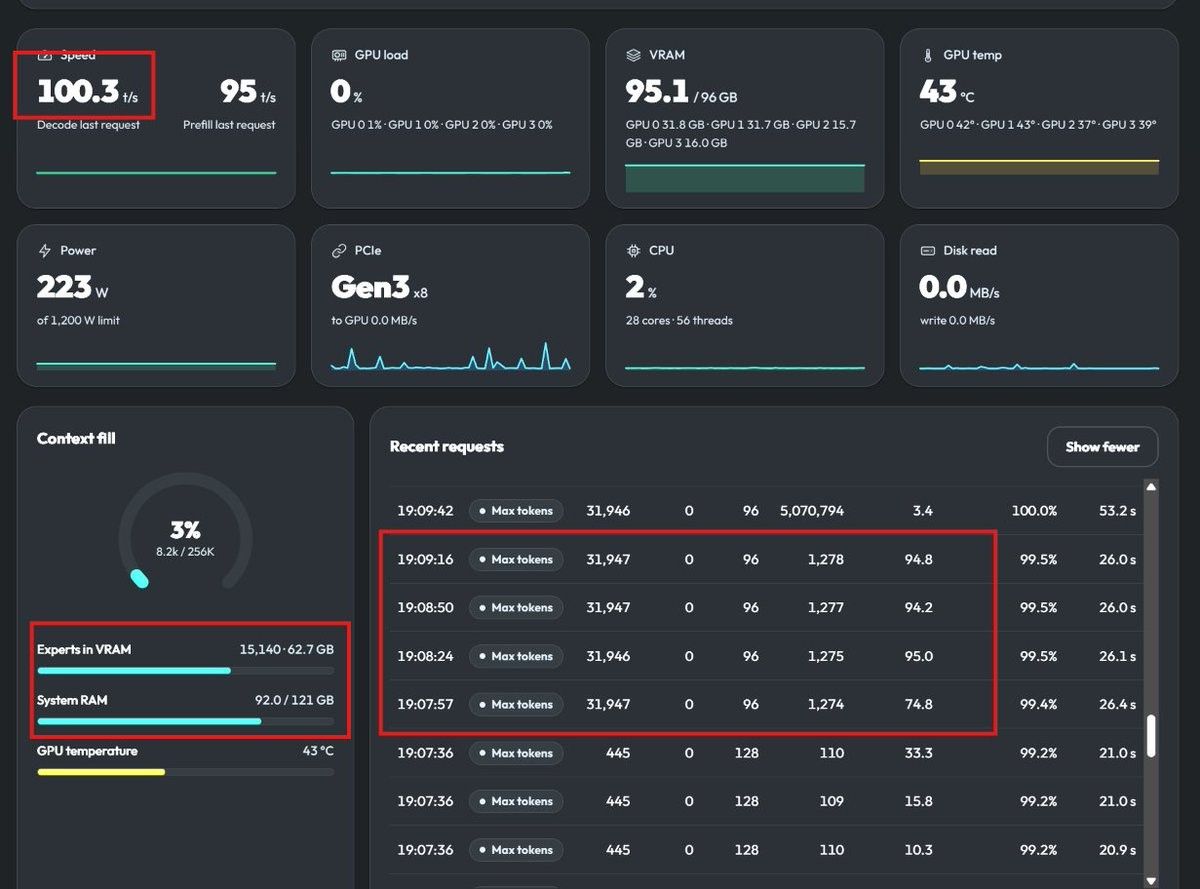Click the Gen3 x8 PCIe value

(380, 288)
